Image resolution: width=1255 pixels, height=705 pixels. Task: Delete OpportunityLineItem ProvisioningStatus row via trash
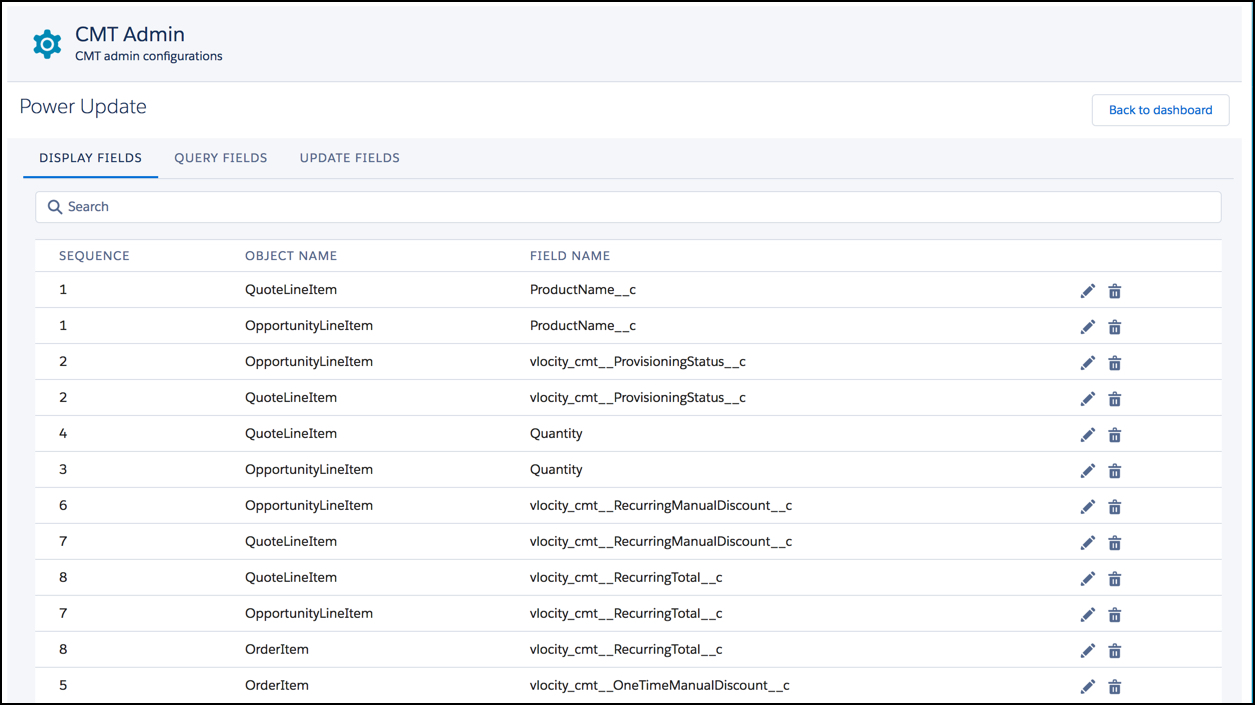pyautogui.click(x=1115, y=363)
